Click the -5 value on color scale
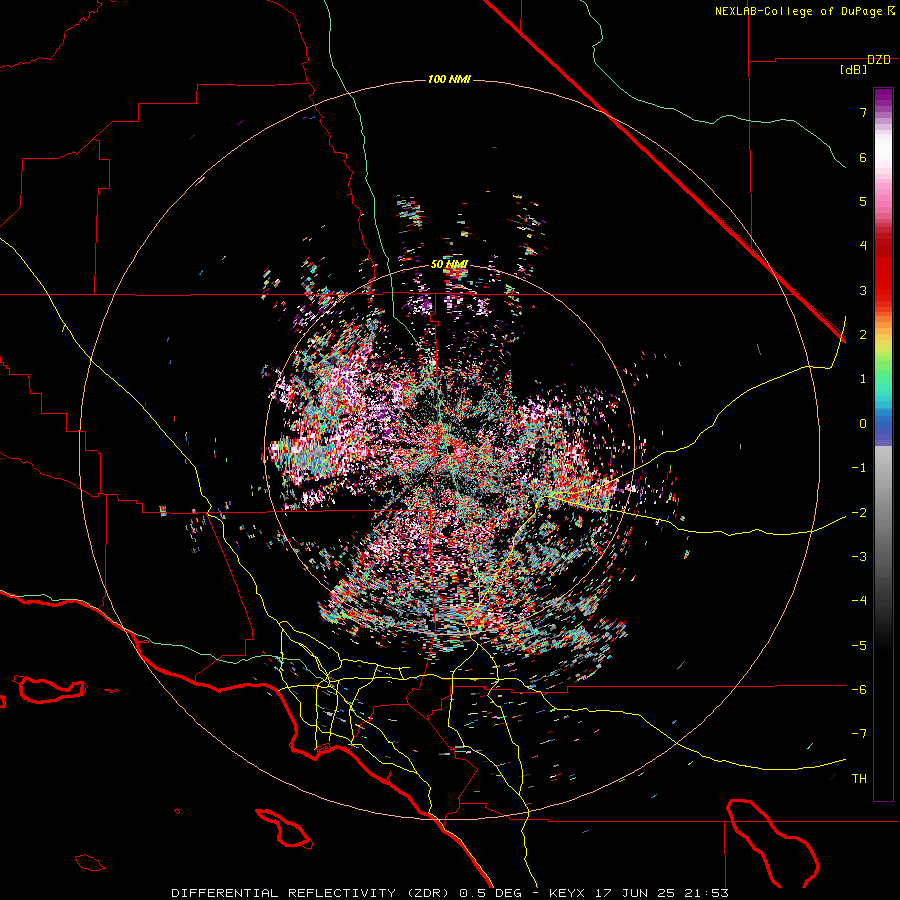Viewport: 900px width, 900px height. click(x=859, y=645)
